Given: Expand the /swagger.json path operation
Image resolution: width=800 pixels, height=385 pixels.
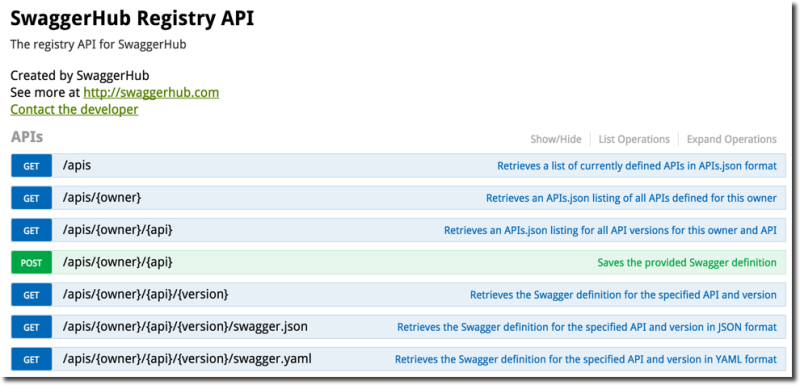Looking at the screenshot, I should 185,326.
